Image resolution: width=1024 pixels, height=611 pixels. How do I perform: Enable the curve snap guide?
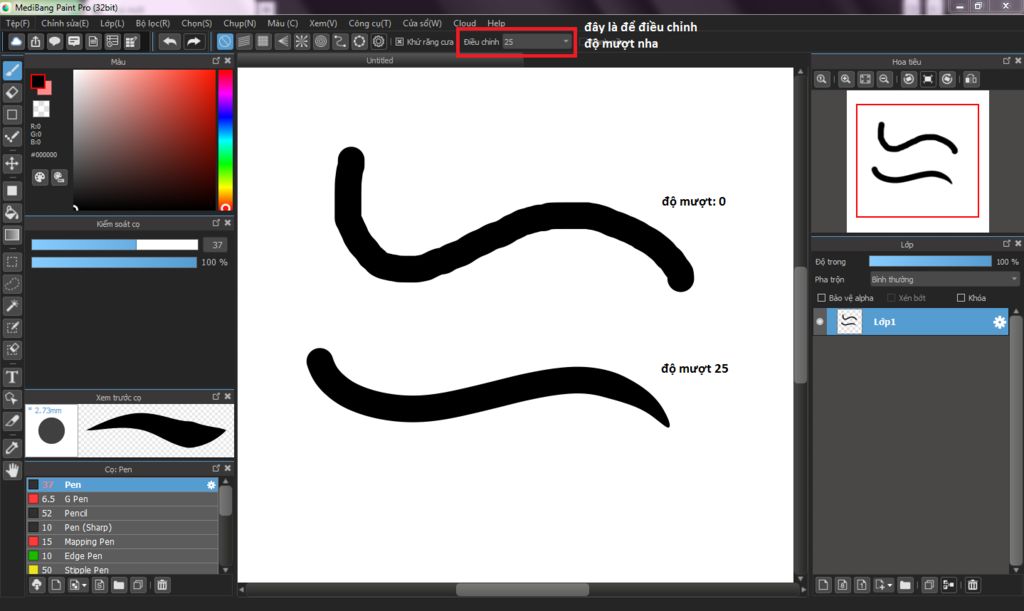[x=340, y=42]
